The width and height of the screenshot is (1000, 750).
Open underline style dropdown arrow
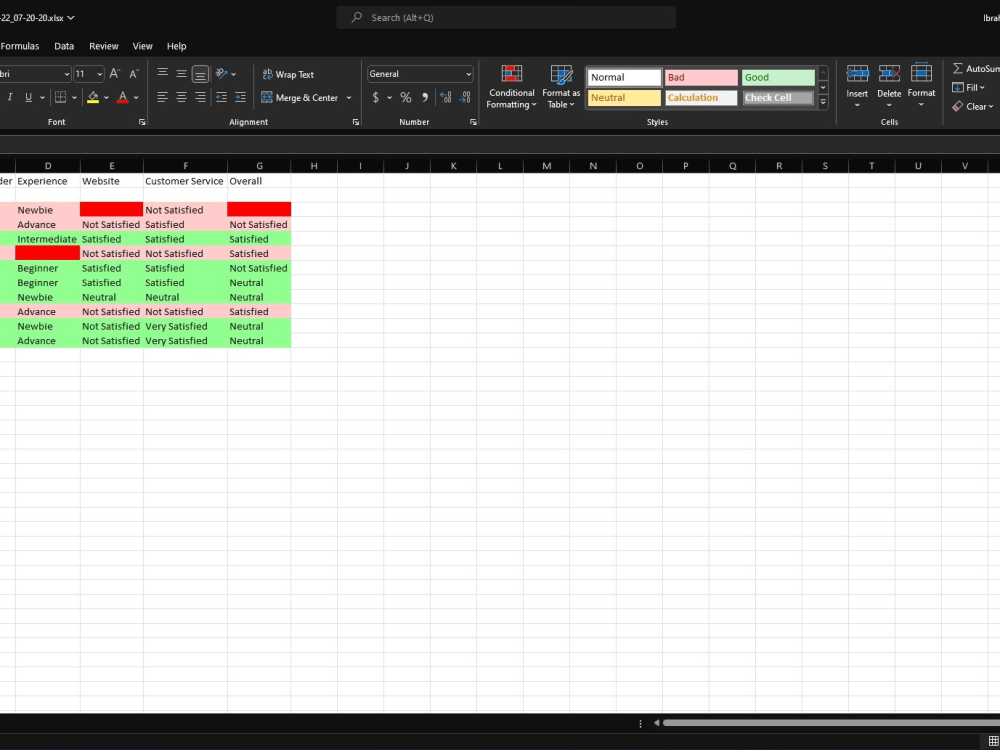[x=42, y=98]
